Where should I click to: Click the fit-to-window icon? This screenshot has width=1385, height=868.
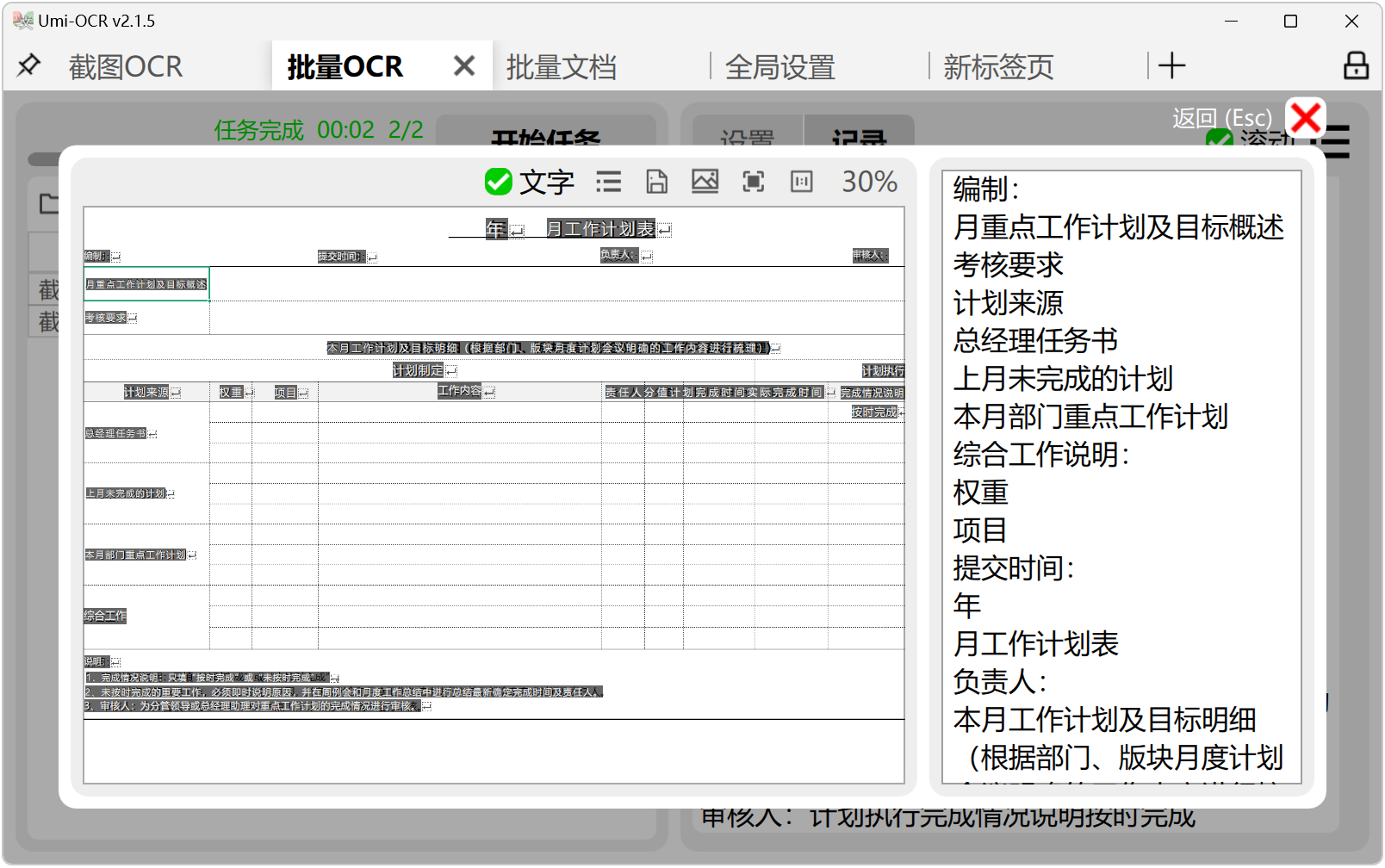tap(754, 182)
